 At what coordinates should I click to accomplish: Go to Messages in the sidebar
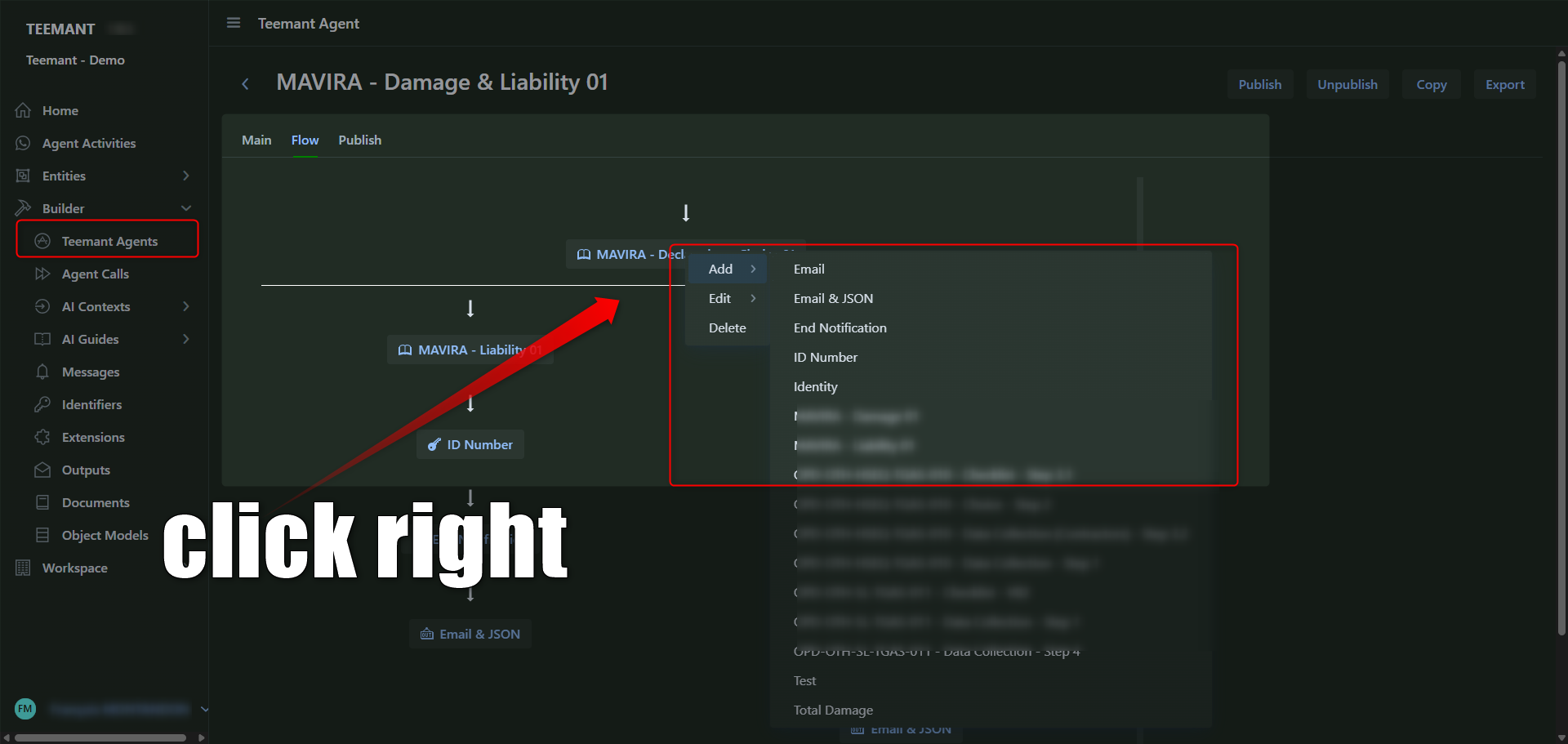(91, 372)
